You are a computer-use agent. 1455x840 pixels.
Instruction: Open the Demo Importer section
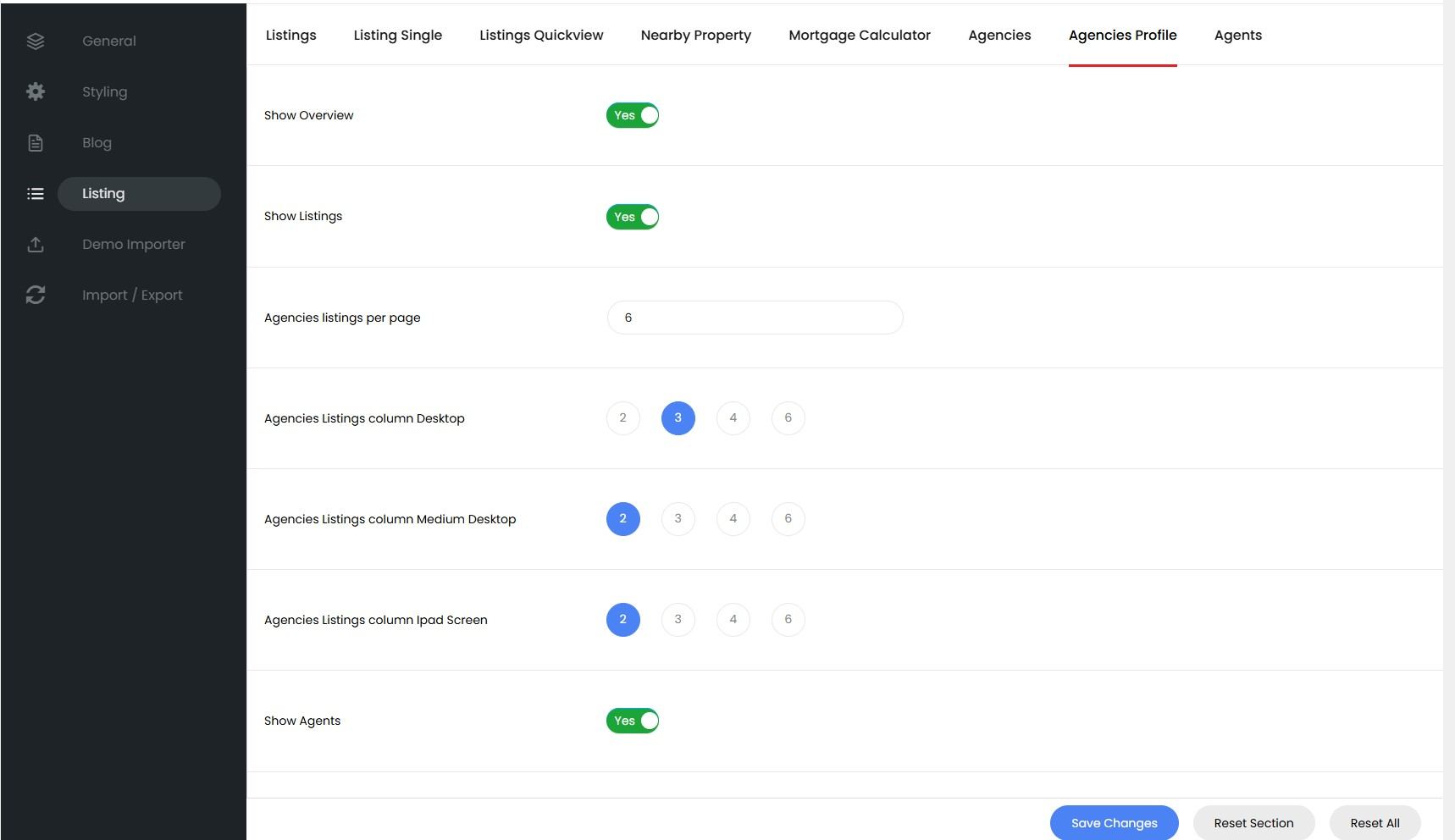tap(134, 245)
